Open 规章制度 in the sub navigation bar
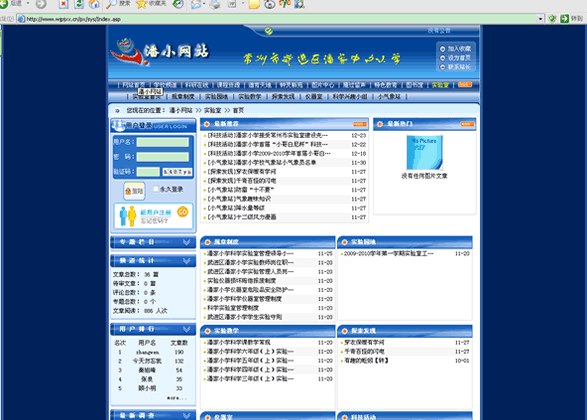Screen dimensions: 587x420 pos(183,96)
